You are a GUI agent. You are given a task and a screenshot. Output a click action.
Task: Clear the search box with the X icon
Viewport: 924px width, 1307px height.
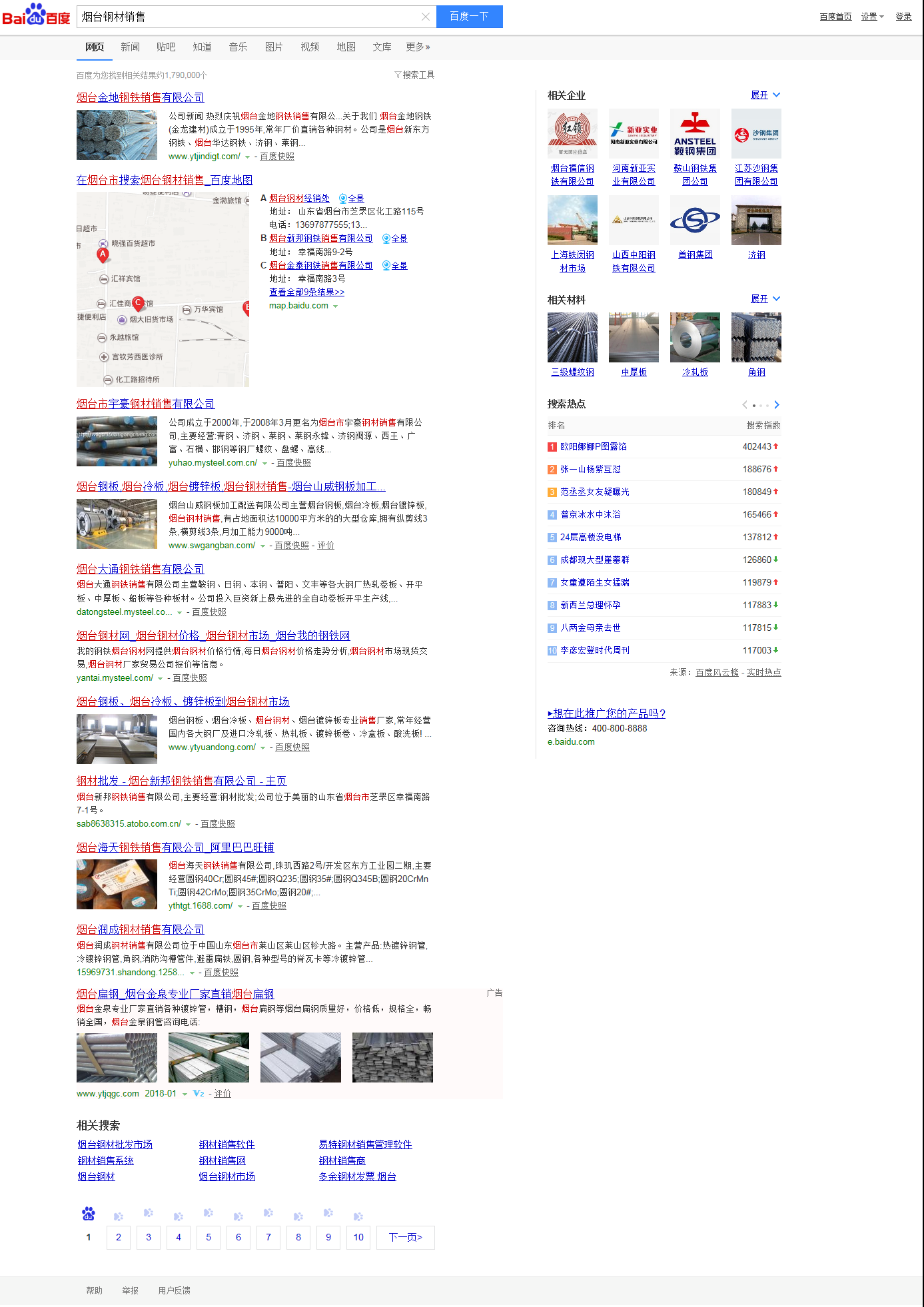click(425, 17)
